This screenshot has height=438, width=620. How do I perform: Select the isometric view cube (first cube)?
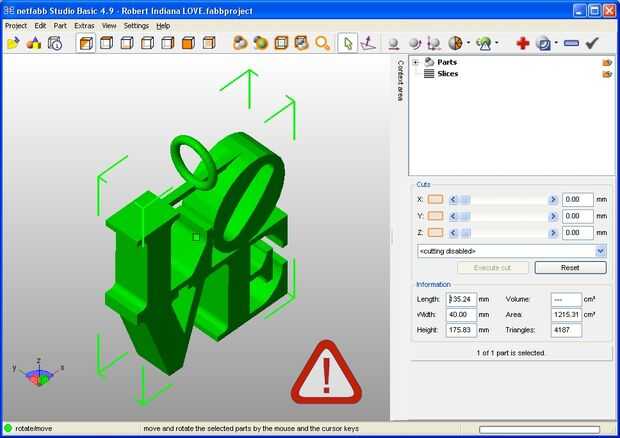86,43
